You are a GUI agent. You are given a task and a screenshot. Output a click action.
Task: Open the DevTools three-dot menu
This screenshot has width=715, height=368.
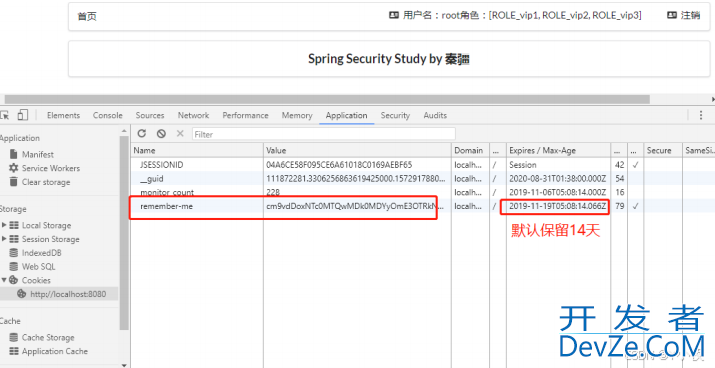click(x=701, y=115)
